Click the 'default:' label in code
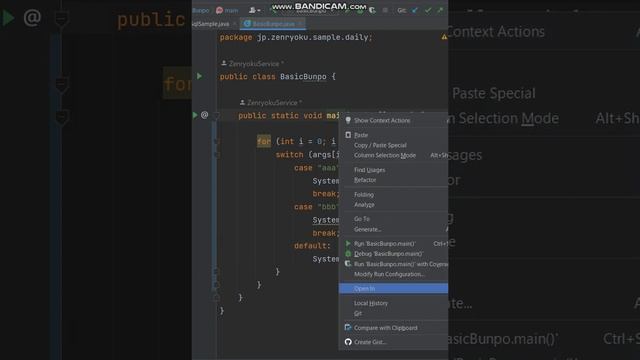 tap(312, 246)
